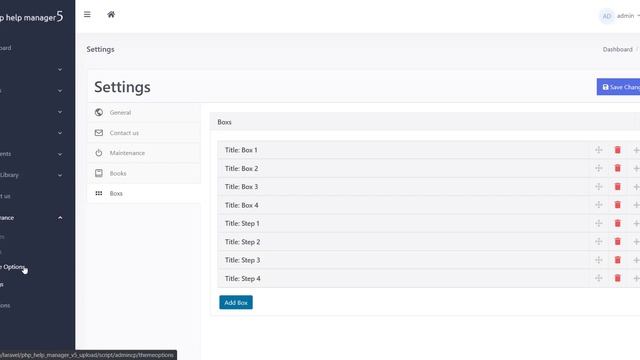Click the move handle for Step 4
The height and width of the screenshot is (360, 640).
pyautogui.click(x=599, y=278)
